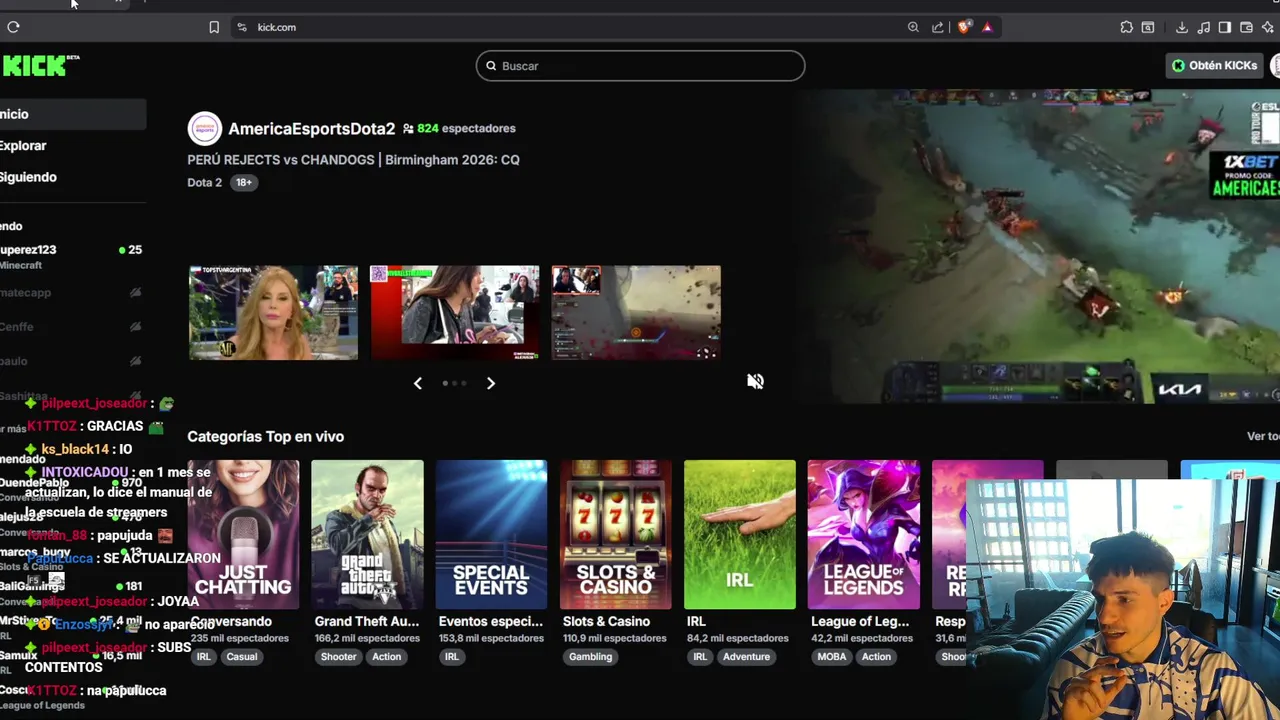Click the Obtén KICKs button
The image size is (1280, 720).
pos(1214,66)
